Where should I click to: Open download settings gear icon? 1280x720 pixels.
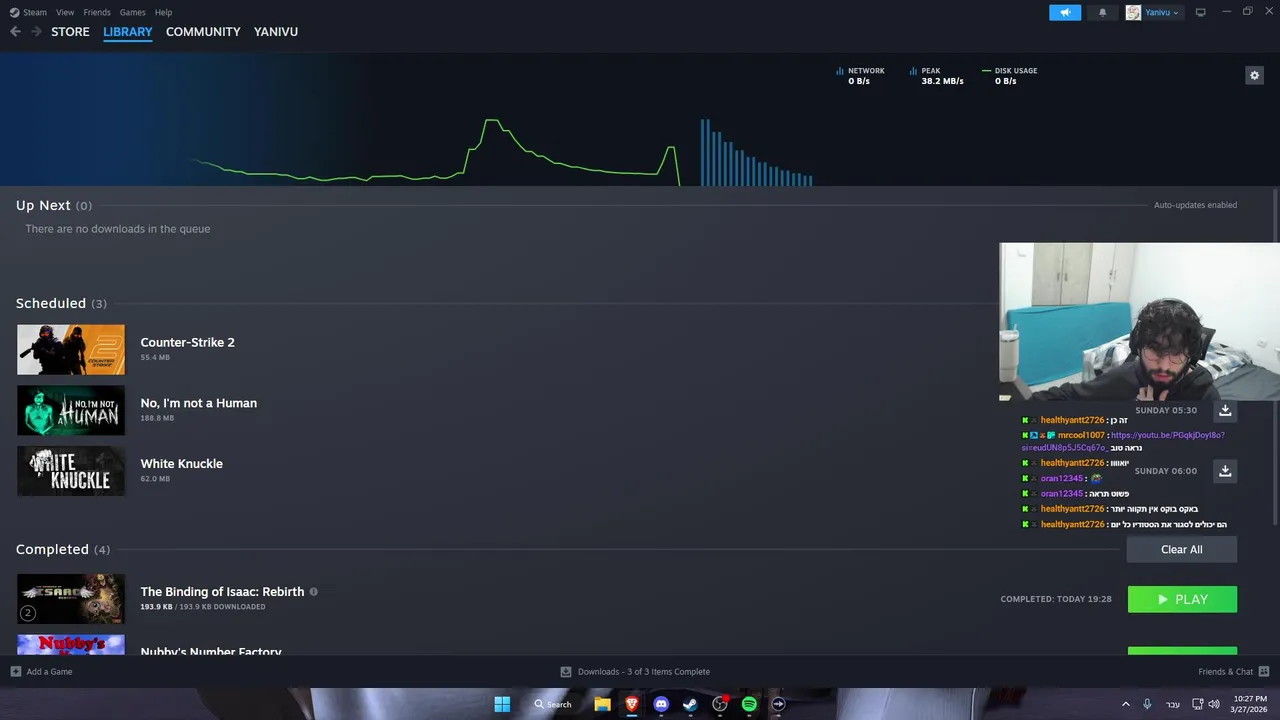[1254, 75]
